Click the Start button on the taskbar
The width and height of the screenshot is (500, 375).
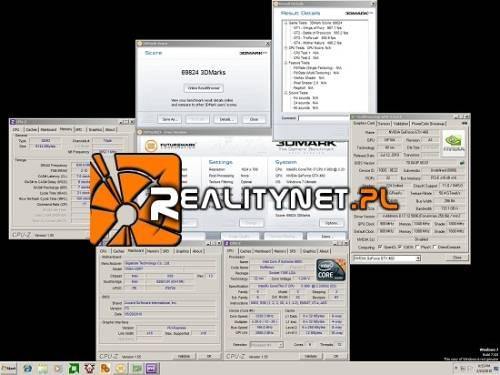(x=8, y=368)
